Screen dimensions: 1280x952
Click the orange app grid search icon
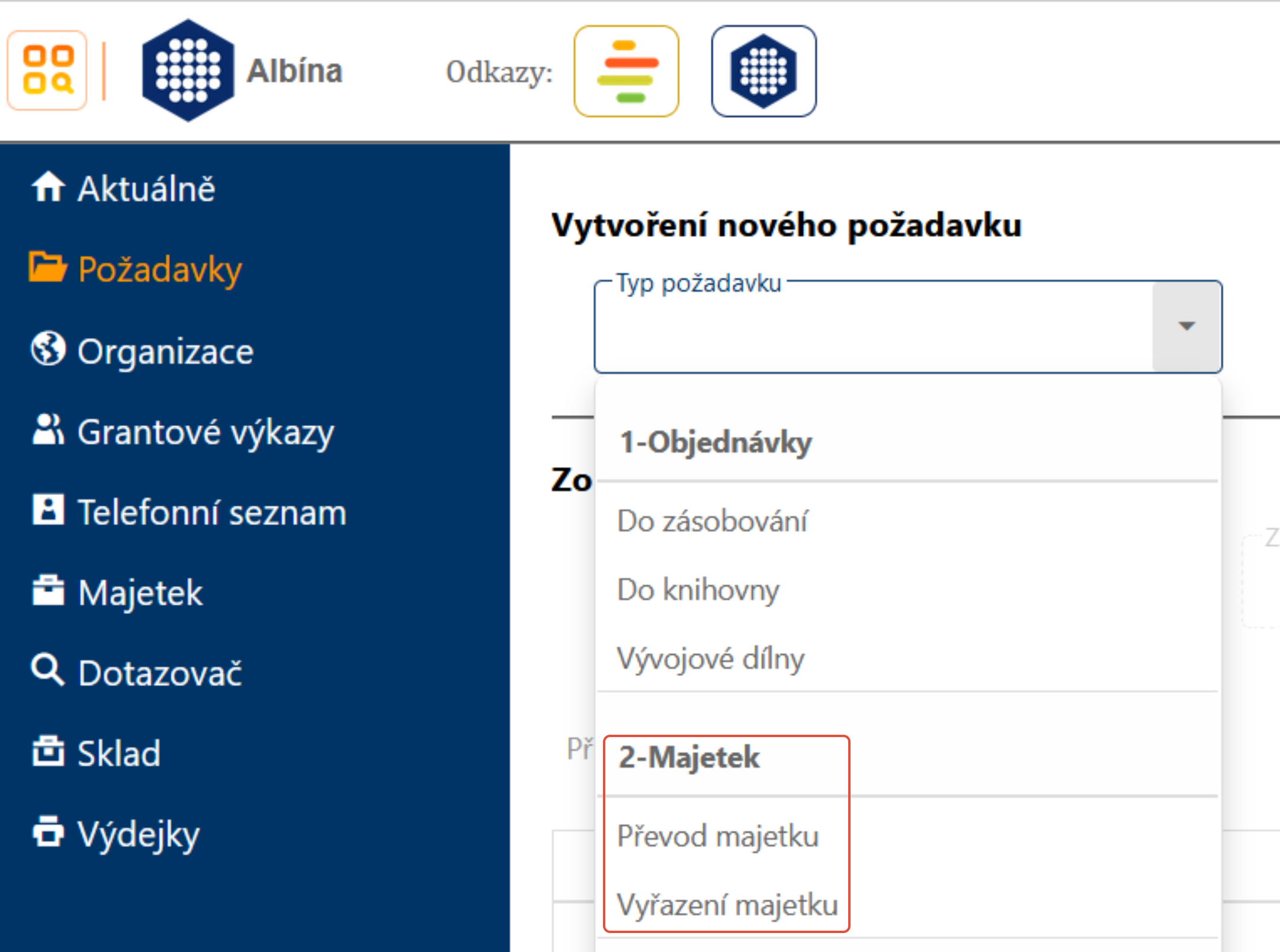[47, 70]
